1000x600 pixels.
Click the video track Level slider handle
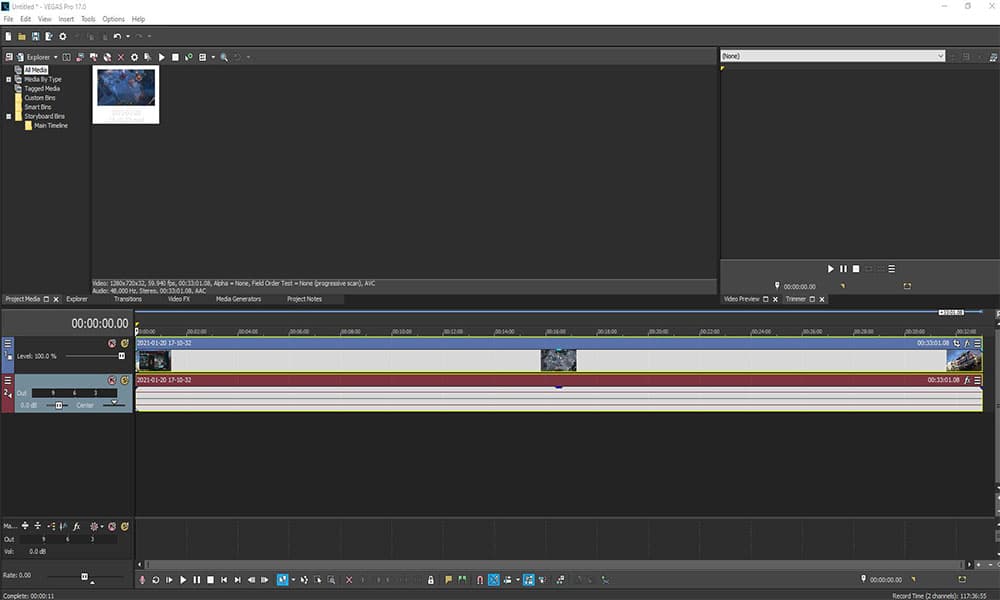[x=122, y=356]
